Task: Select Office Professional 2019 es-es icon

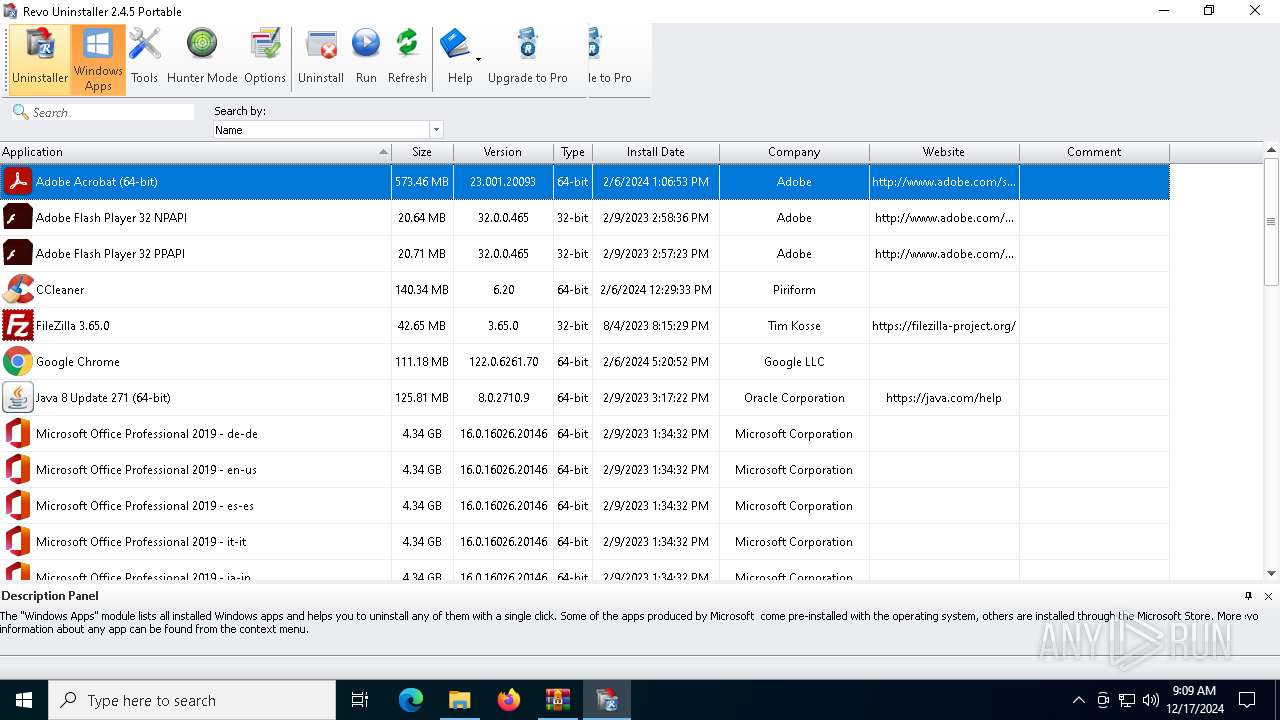Action: (18, 506)
